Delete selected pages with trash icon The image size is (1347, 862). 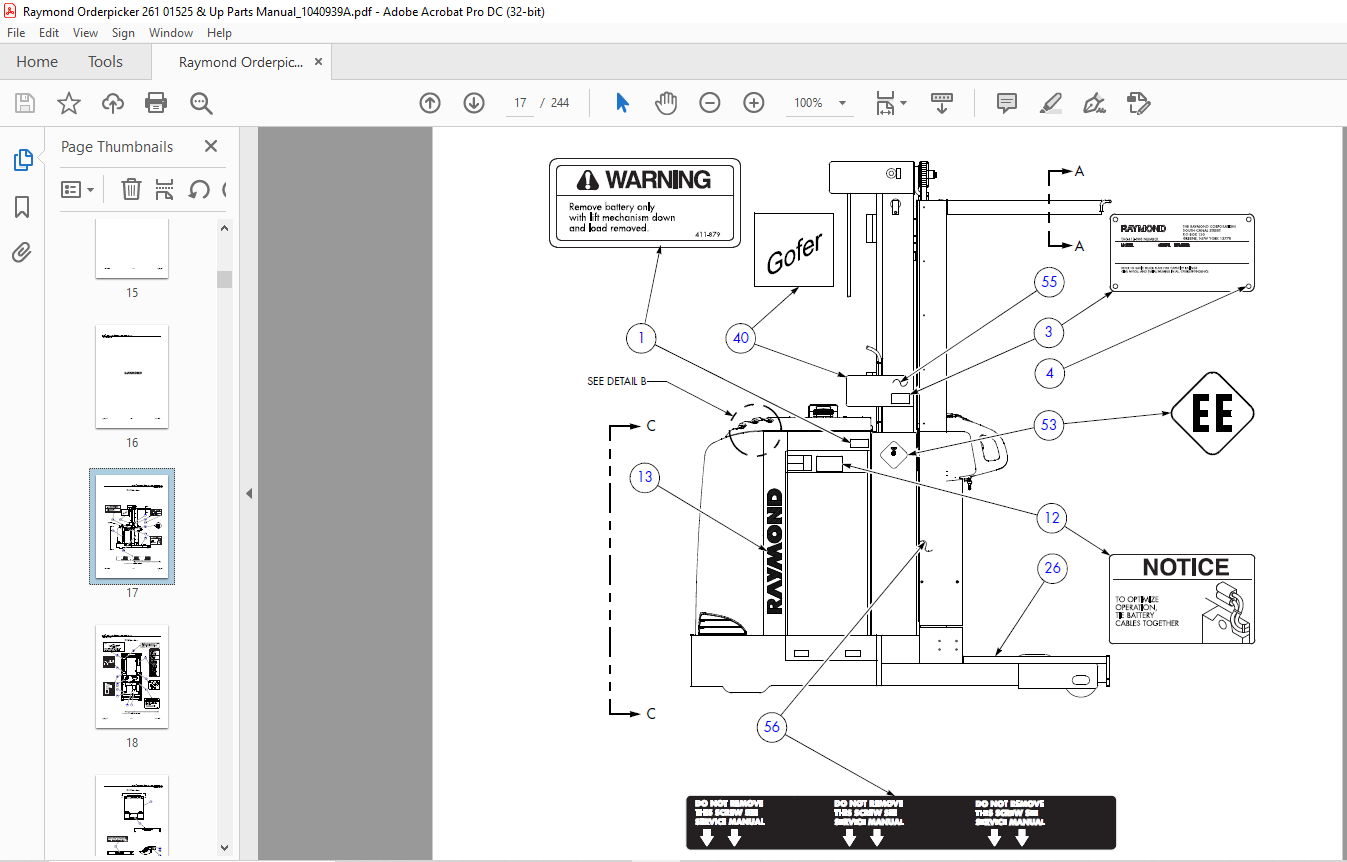131,189
